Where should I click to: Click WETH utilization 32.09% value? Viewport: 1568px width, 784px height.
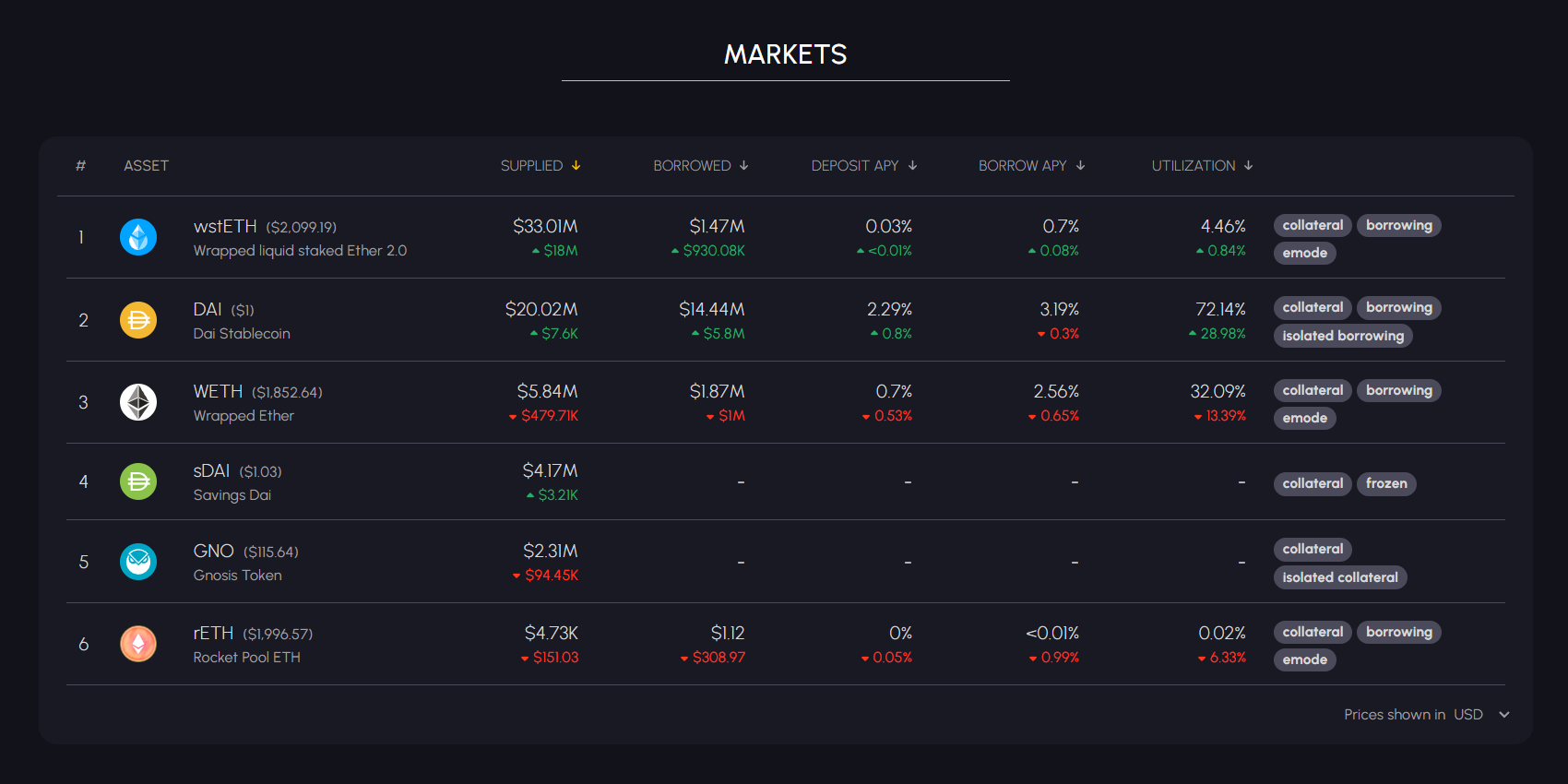pos(1218,391)
